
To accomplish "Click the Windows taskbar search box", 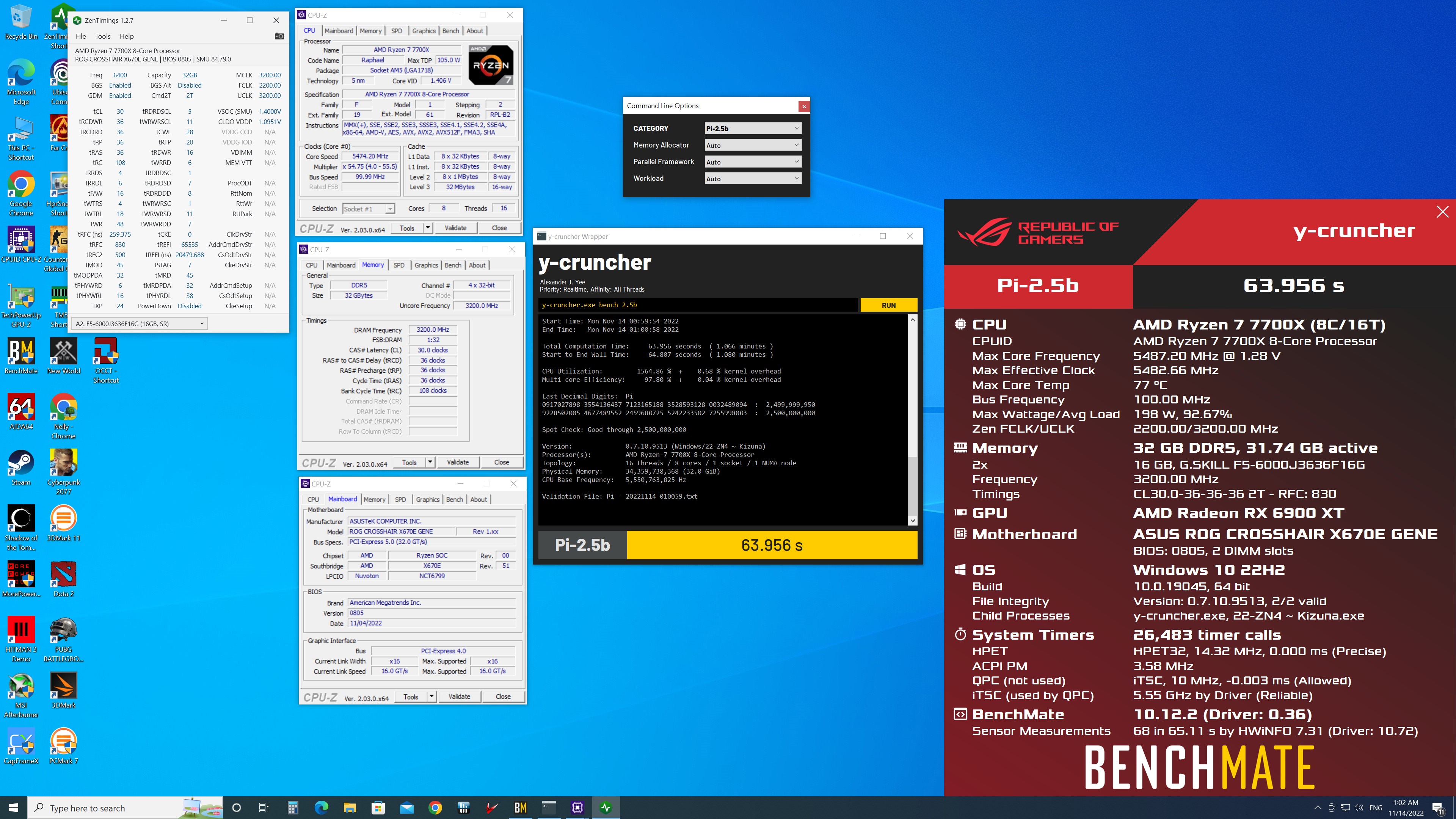I will pos(126,808).
